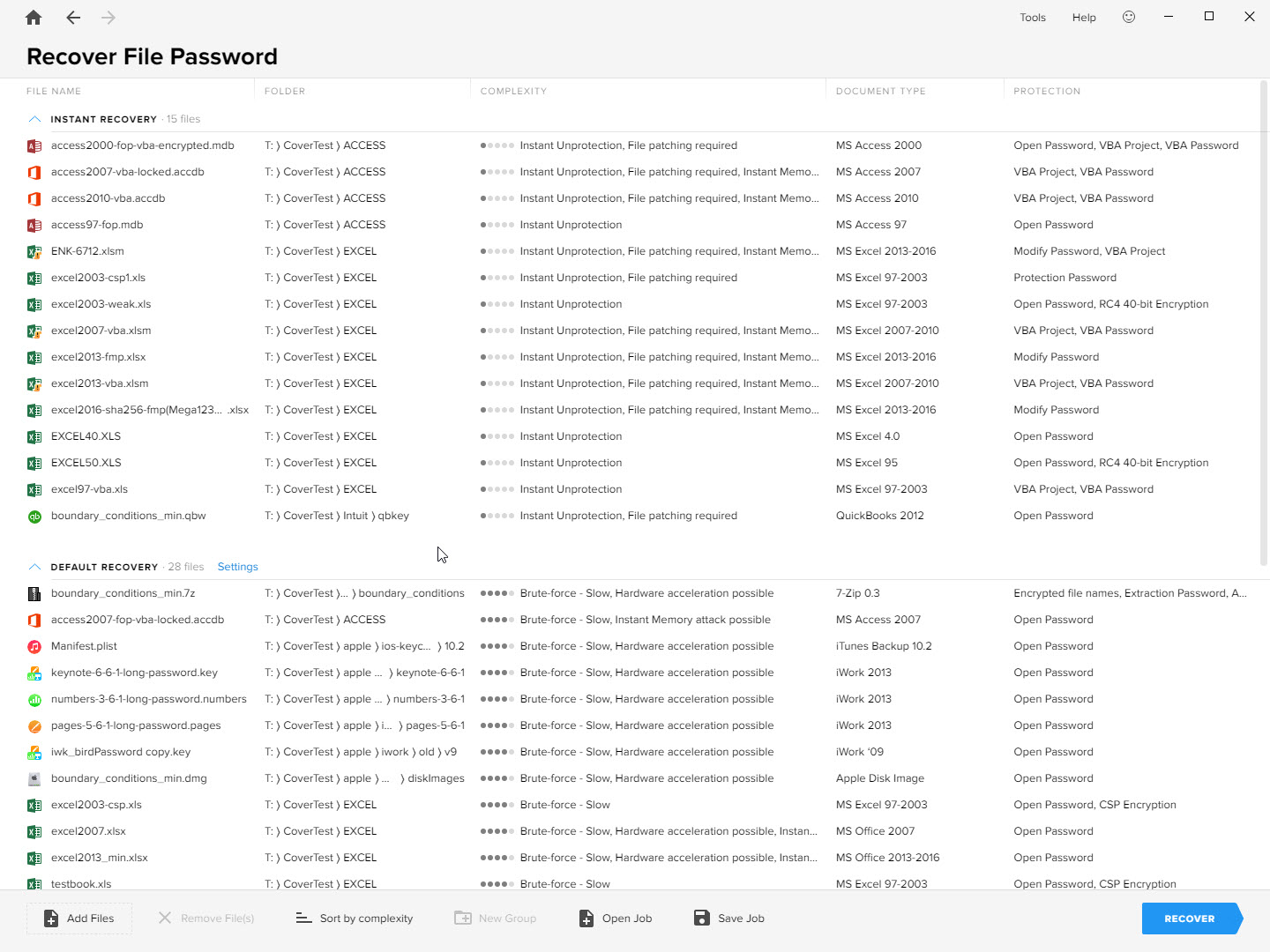Open the Tools menu
Screen dimensions: 1270x952
(x=1033, y=18)
